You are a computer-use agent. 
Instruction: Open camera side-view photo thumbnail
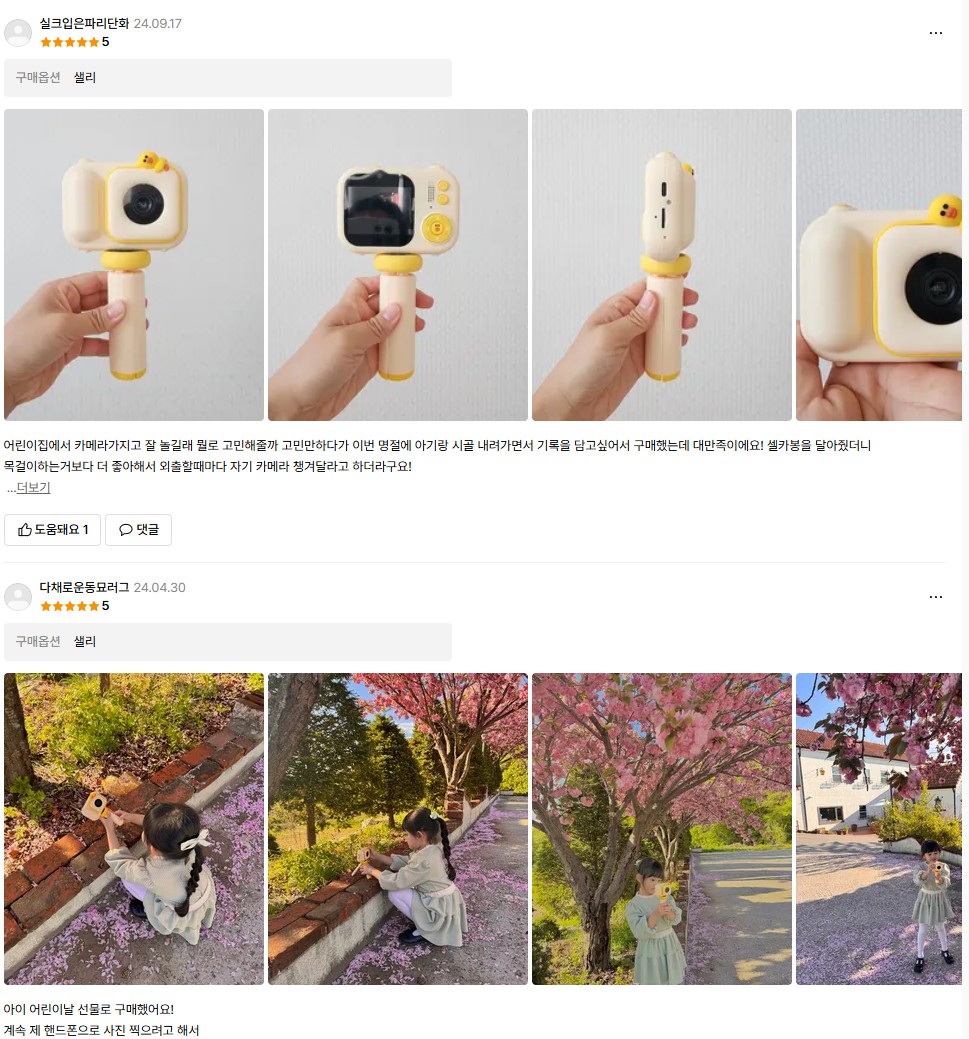pos(661,265)
